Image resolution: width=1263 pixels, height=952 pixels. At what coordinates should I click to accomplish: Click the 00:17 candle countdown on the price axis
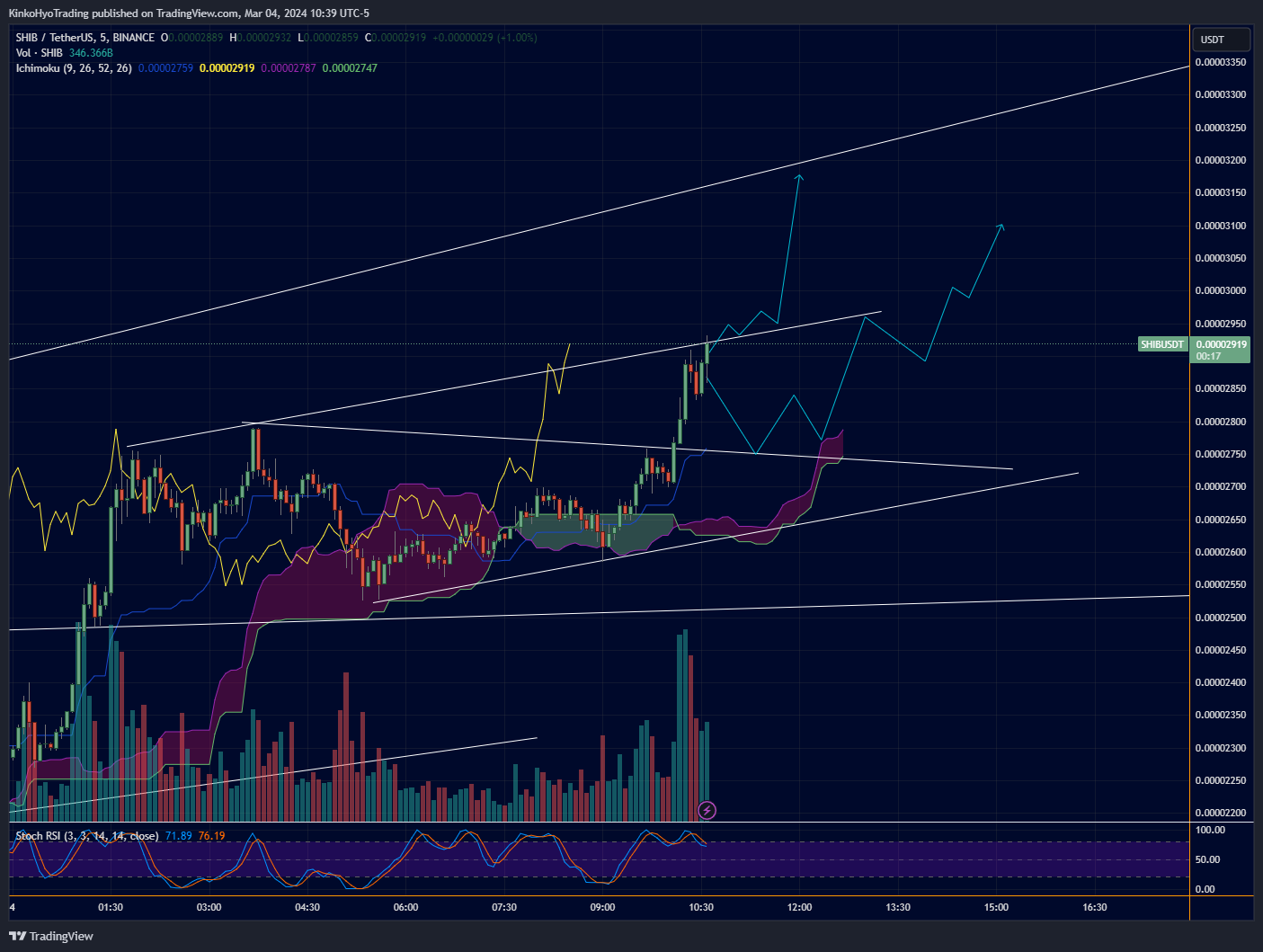point(1208,357)
